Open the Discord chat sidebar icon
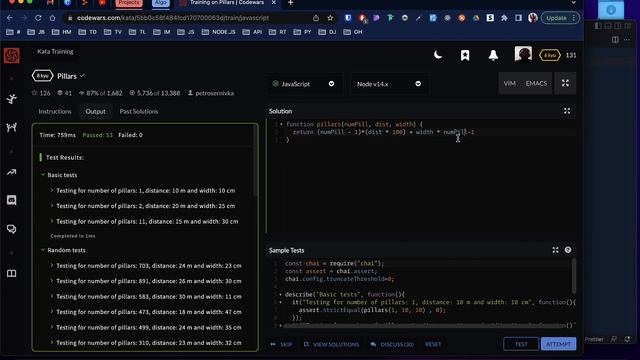Image resolution: width=640 pixels, height=360 pixels. pyautogui.click(x=11, y=200)
